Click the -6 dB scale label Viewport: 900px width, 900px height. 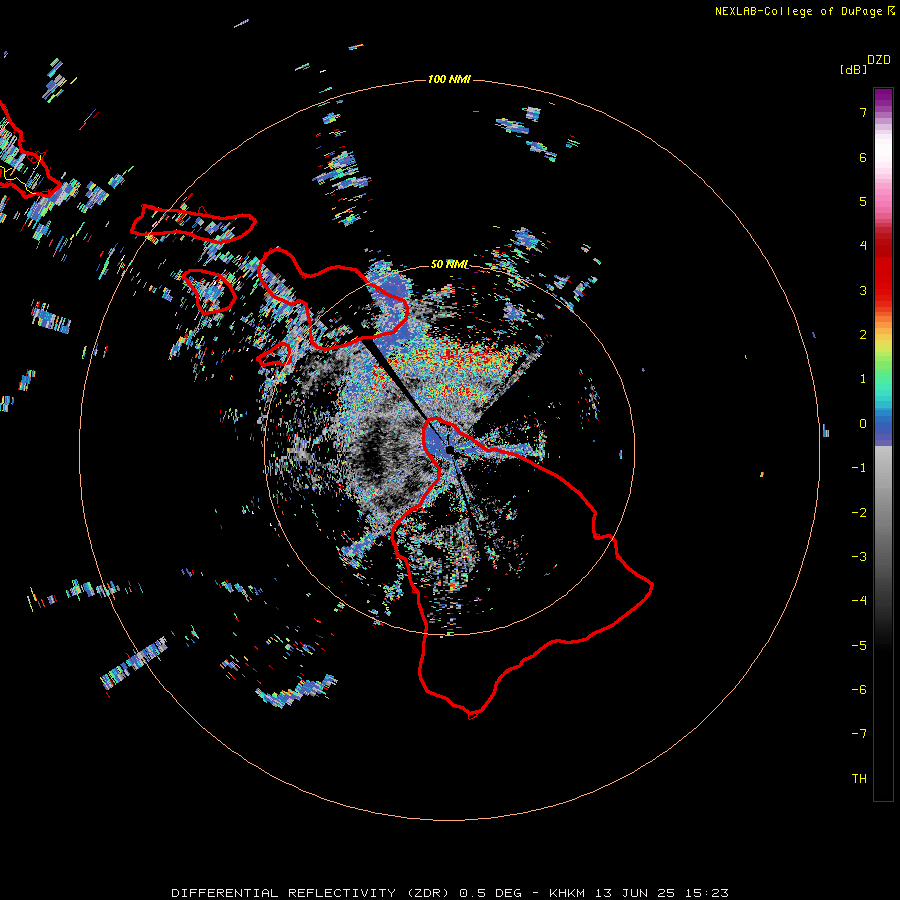pyautogui.click(x=859, y=690)
